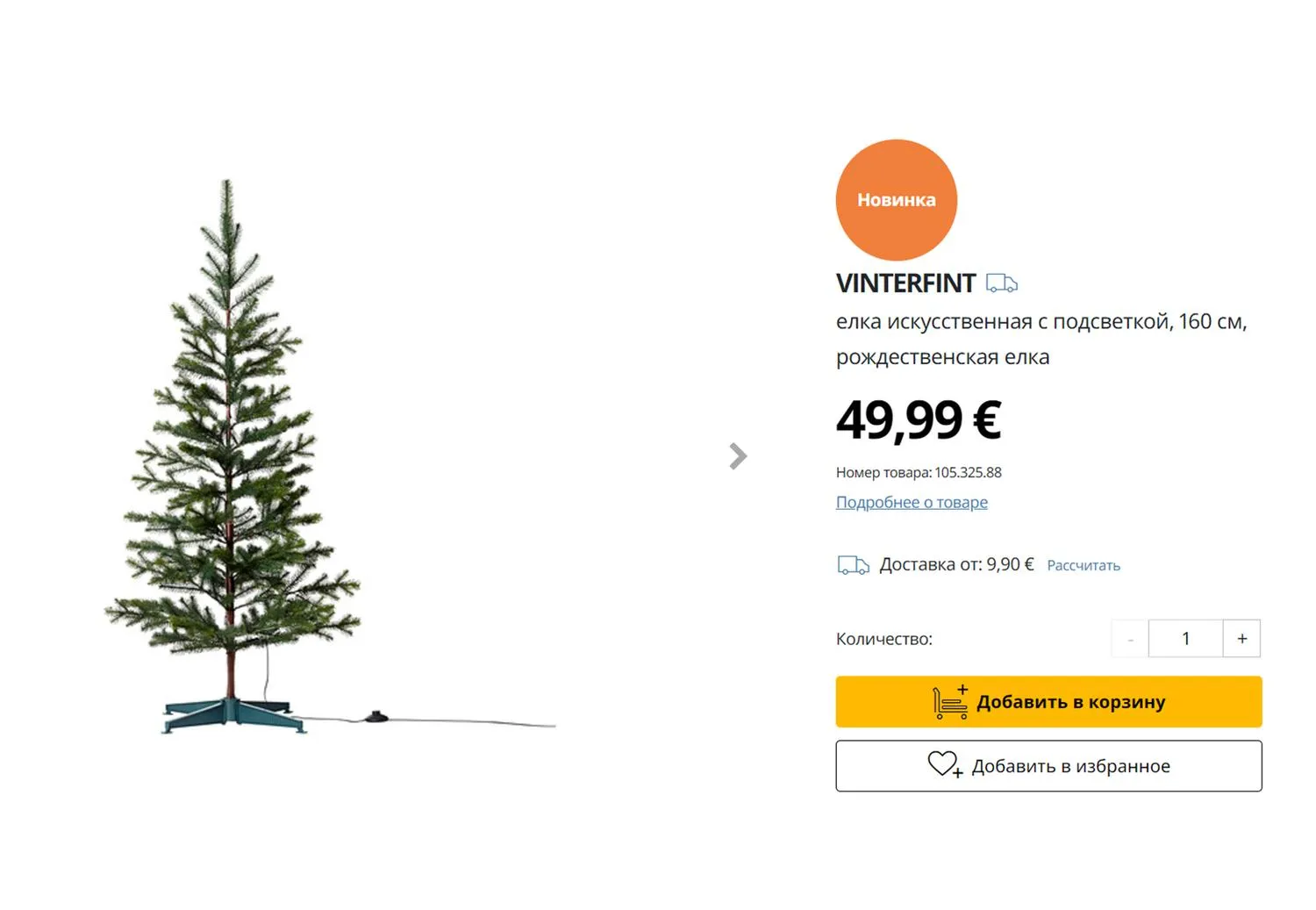Click the quantity input field showing 1
1316x910 pixels.
pos(1185,639)
